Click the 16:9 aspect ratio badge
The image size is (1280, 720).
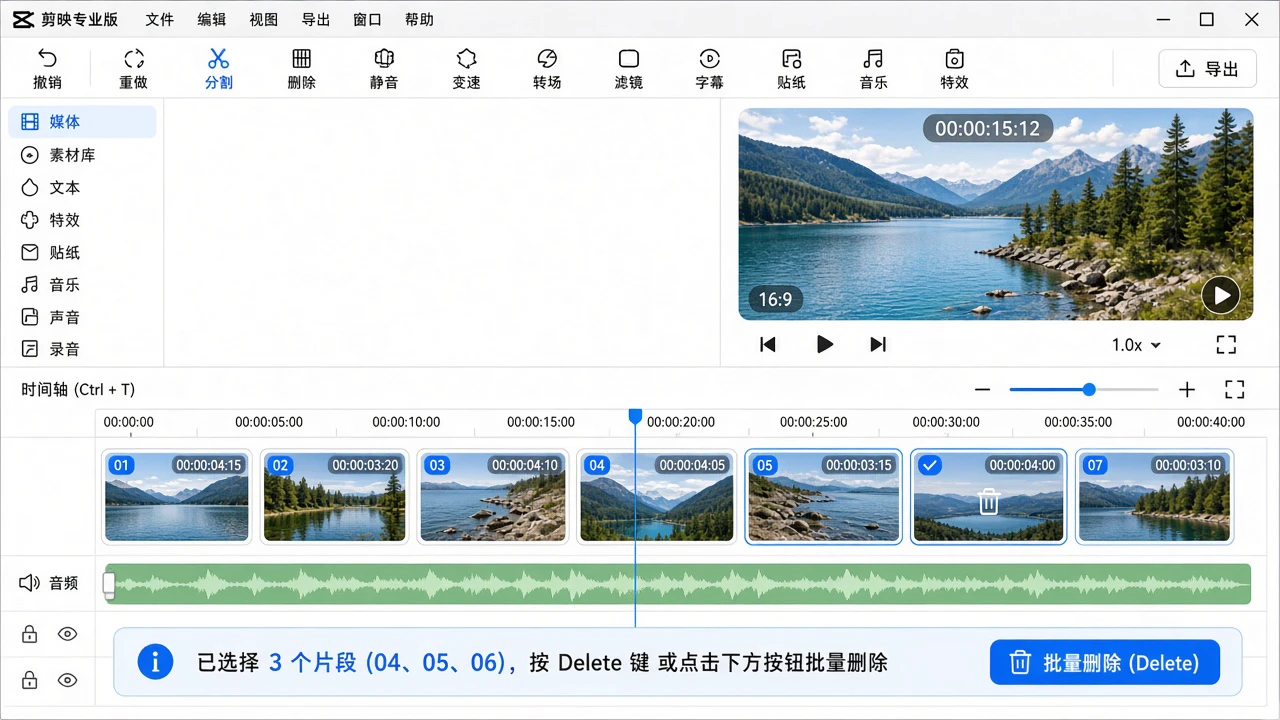pyautogui.click(x=775, y=299)
